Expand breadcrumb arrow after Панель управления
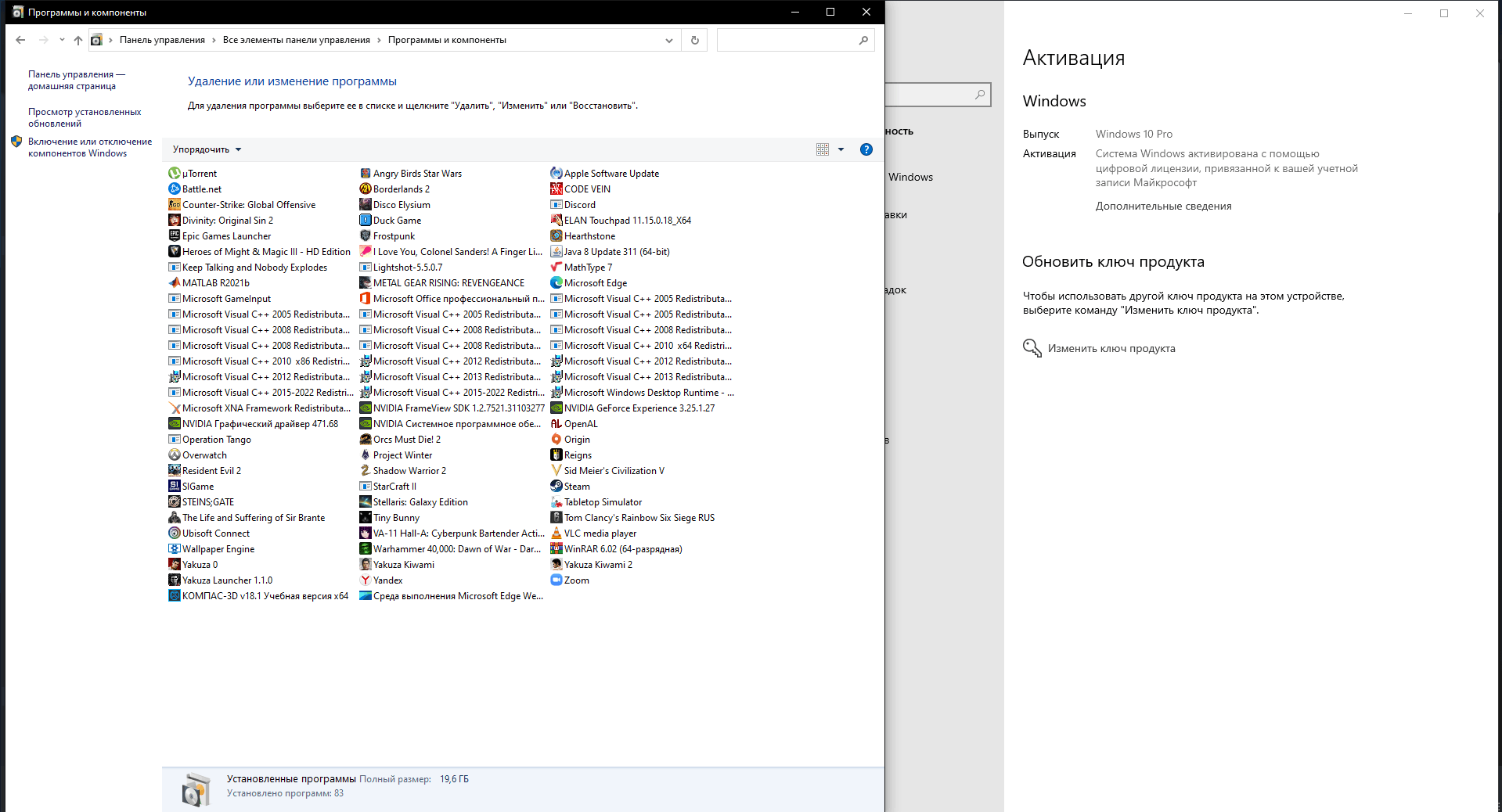Screen dimensions: 1502x812 click(x=214, y=40)
